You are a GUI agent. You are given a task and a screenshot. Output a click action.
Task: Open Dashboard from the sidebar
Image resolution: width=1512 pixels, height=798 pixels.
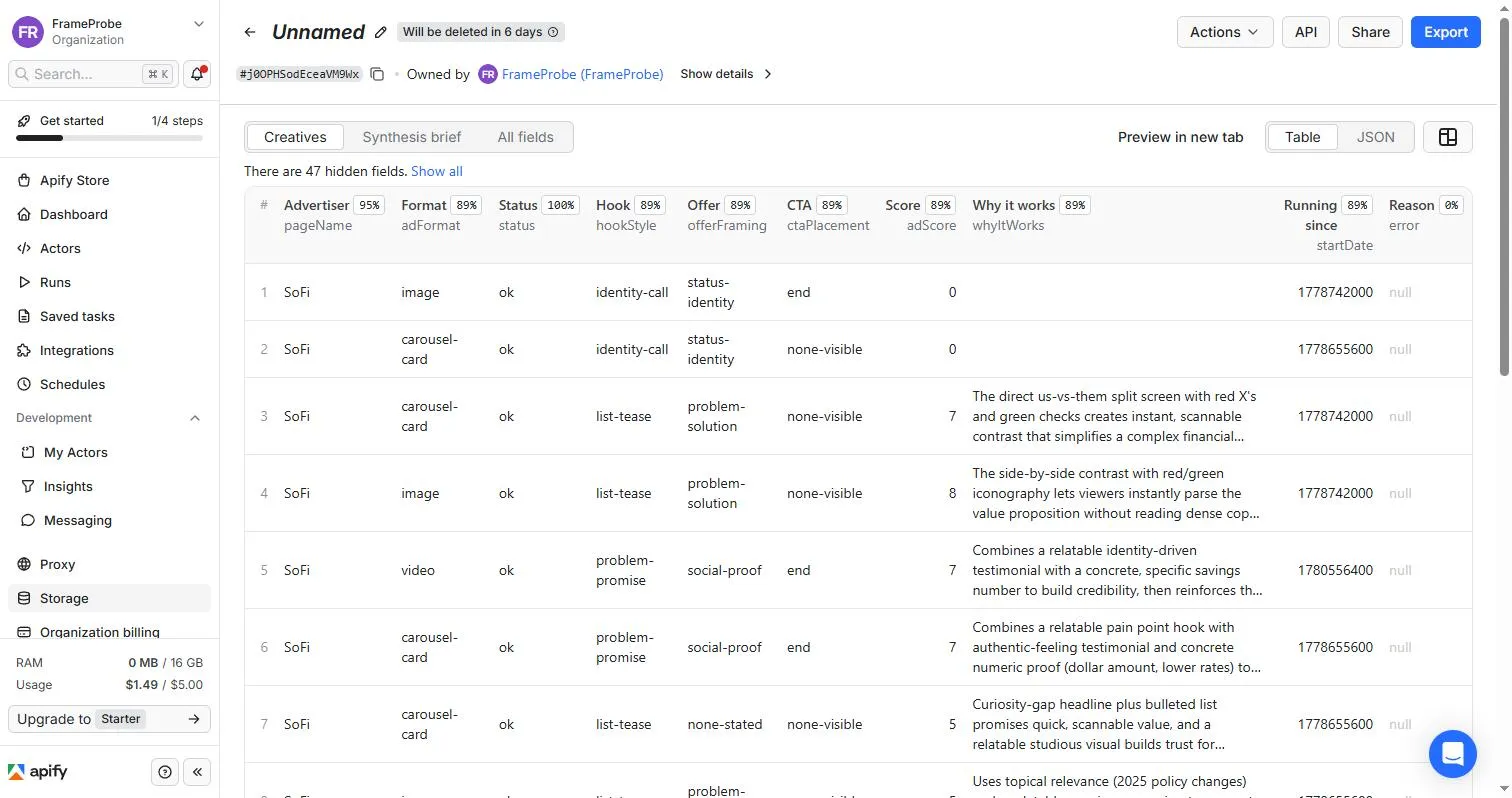pos(110,214)
